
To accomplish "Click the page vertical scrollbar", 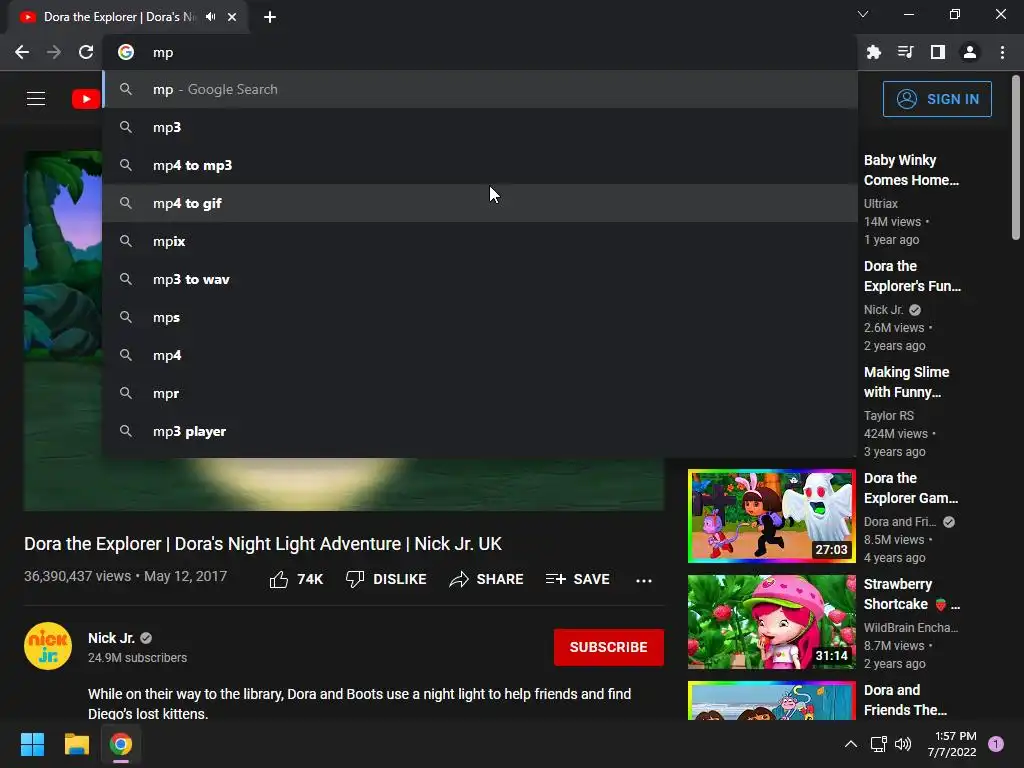I will 1016,157.
